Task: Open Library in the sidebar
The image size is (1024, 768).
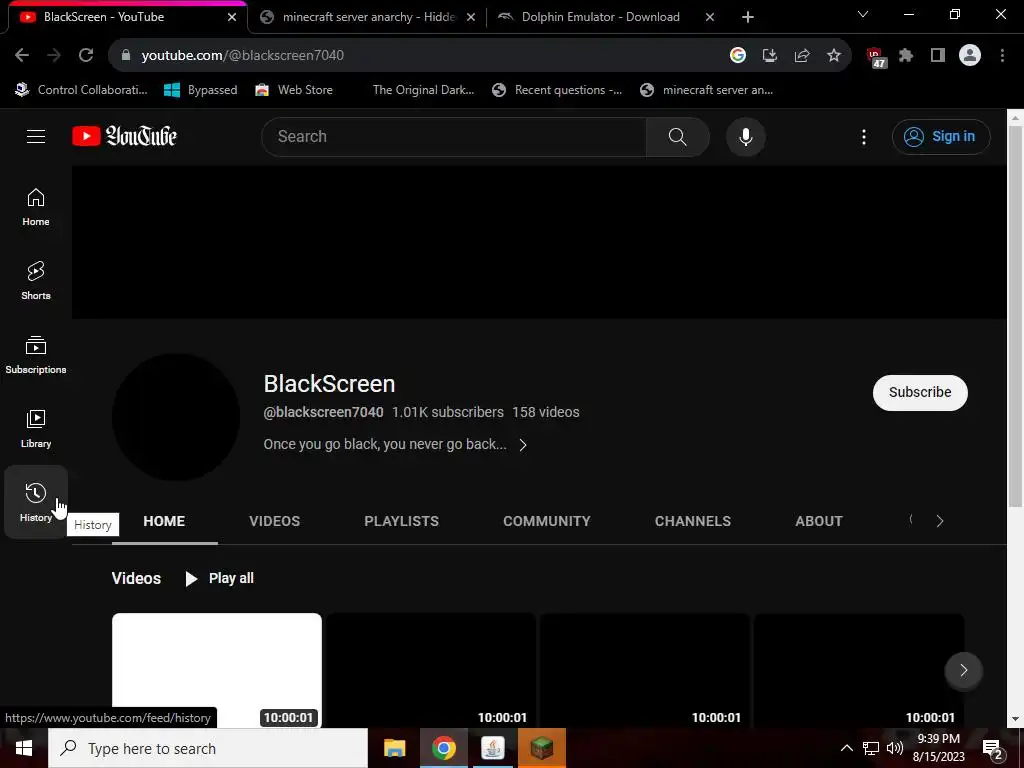Action: coord(36,428)
